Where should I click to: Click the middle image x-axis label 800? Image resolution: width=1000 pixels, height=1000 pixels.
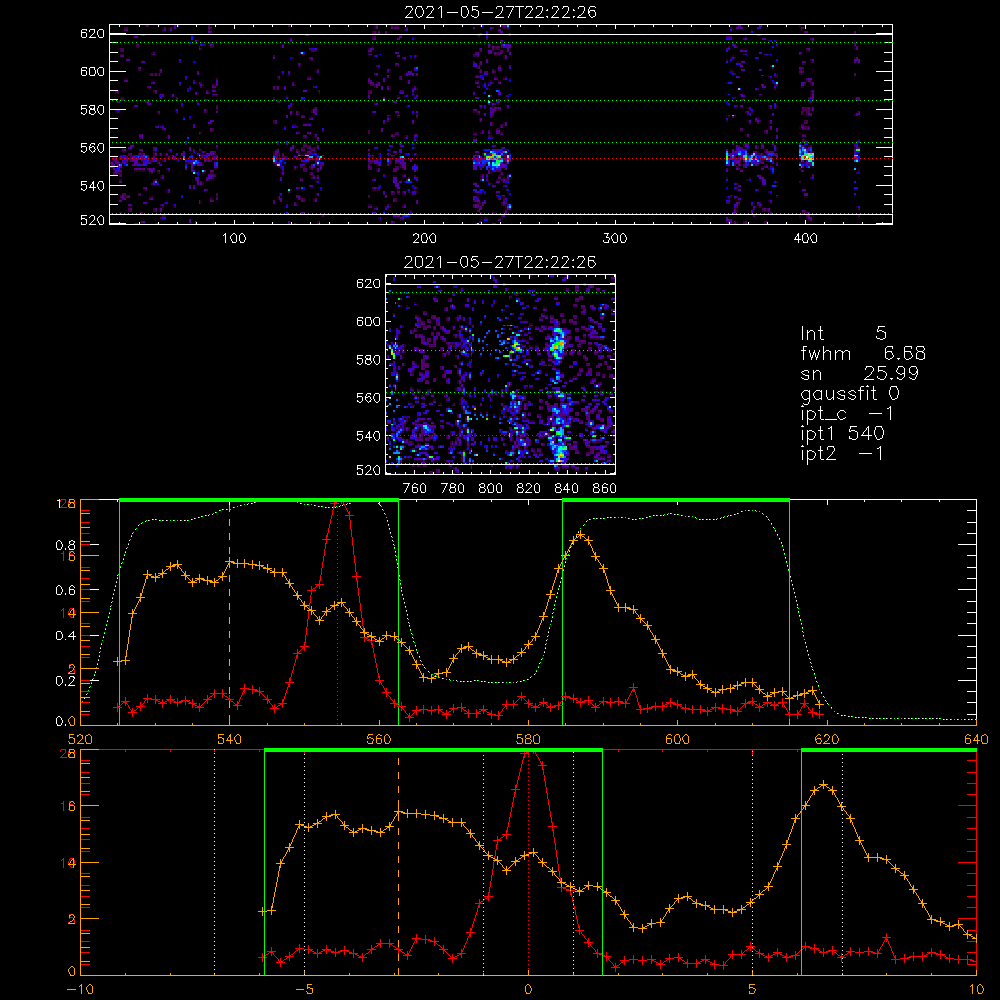pos(490,489)
